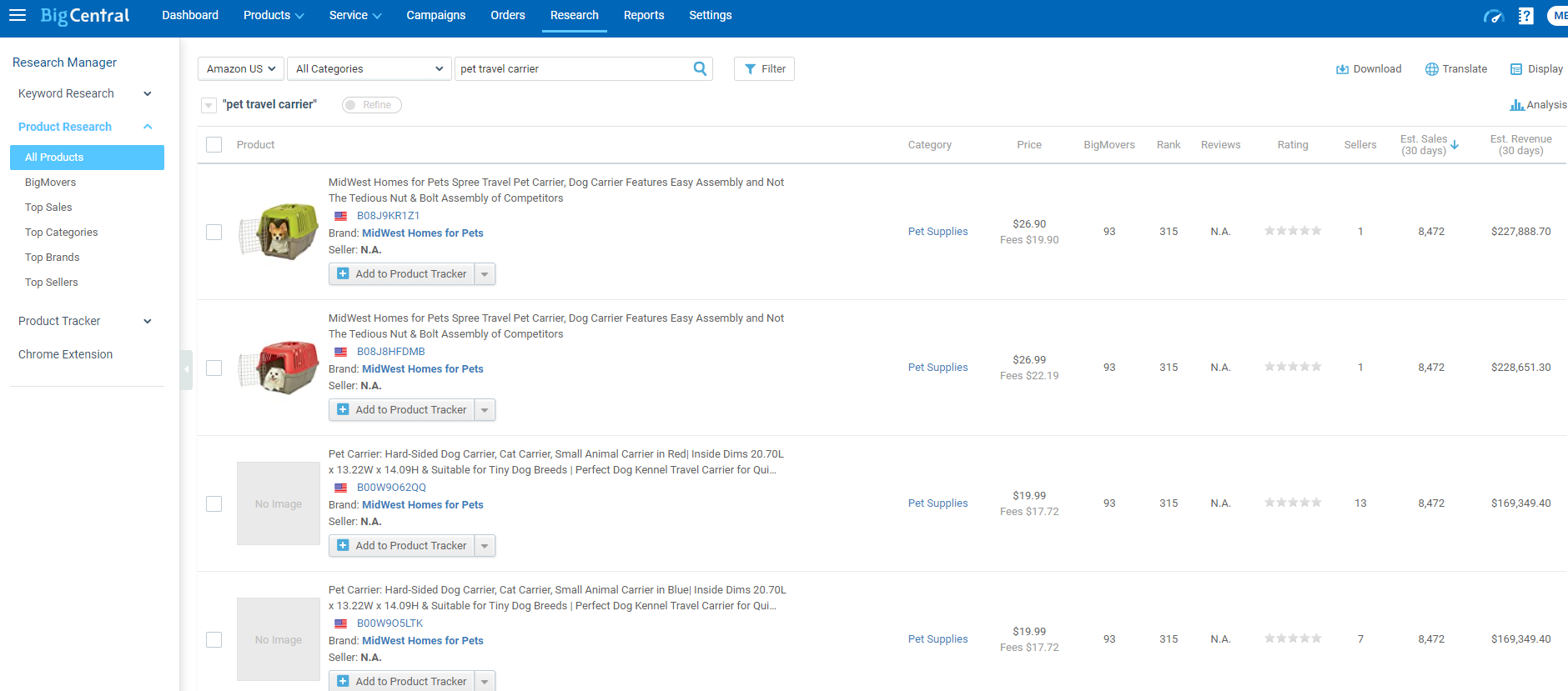Open the All Categories dropdown

coord(369,68)
